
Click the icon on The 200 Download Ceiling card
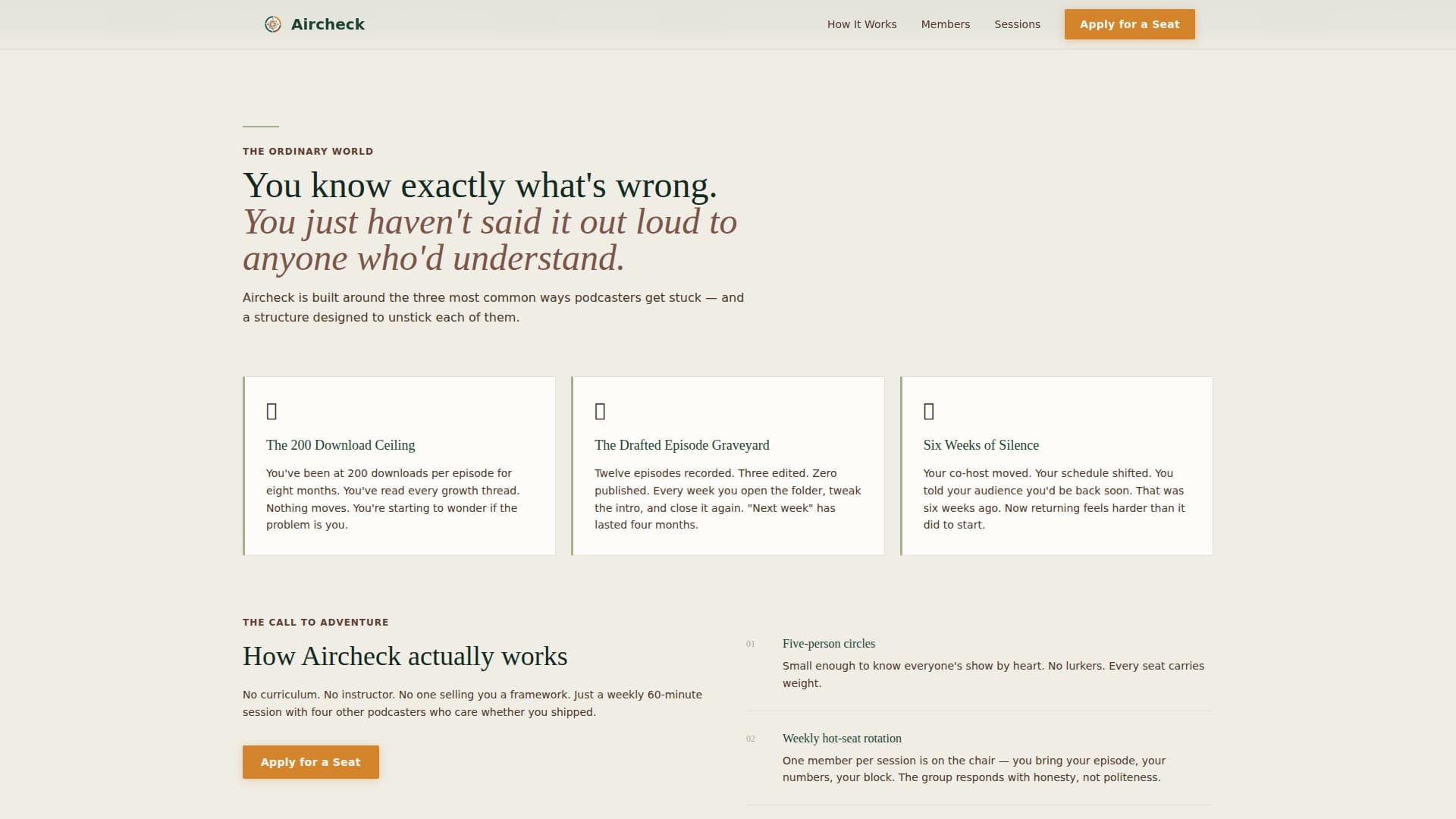271,411
